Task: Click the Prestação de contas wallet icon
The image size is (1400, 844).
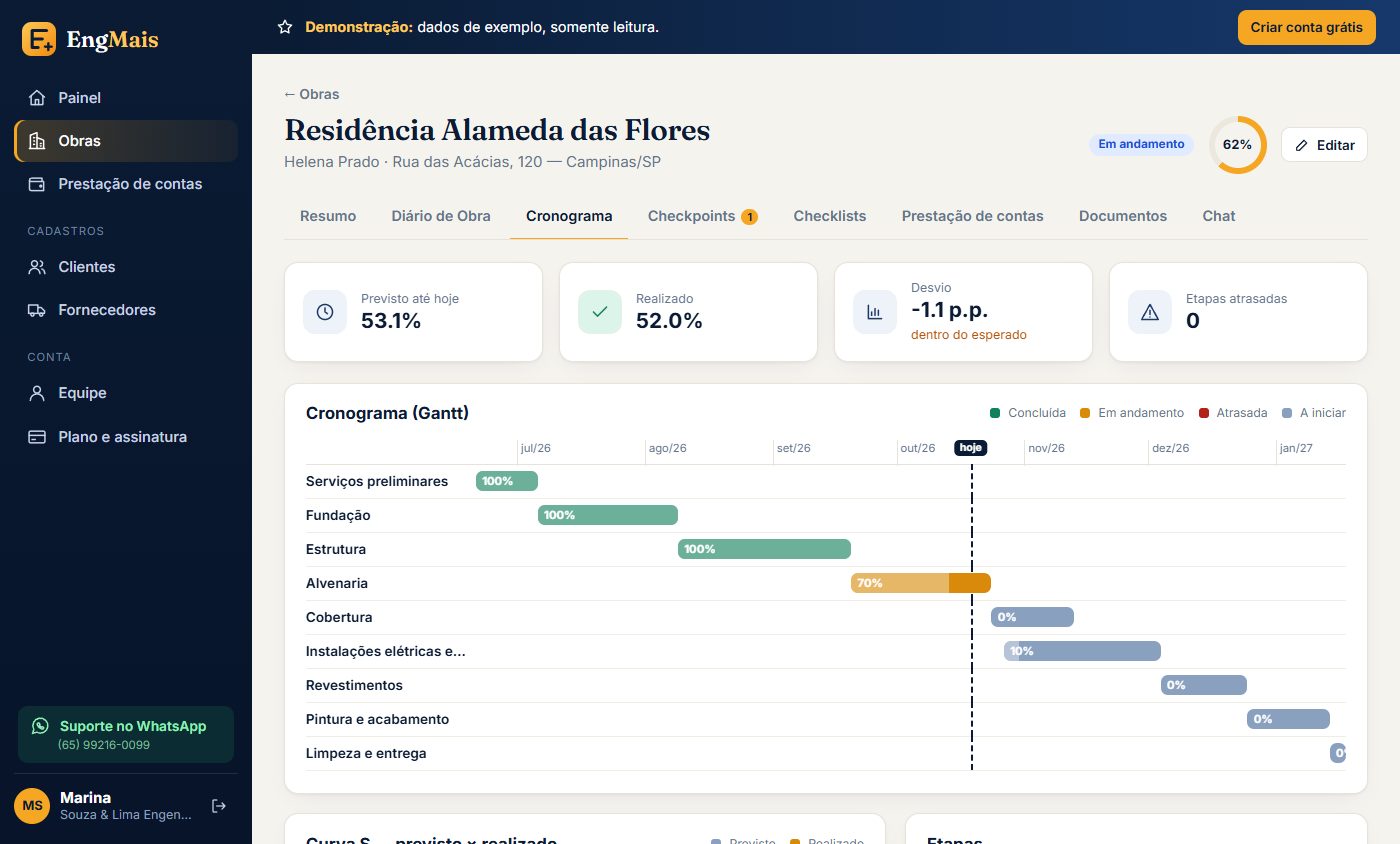Action: pos(37,184)
